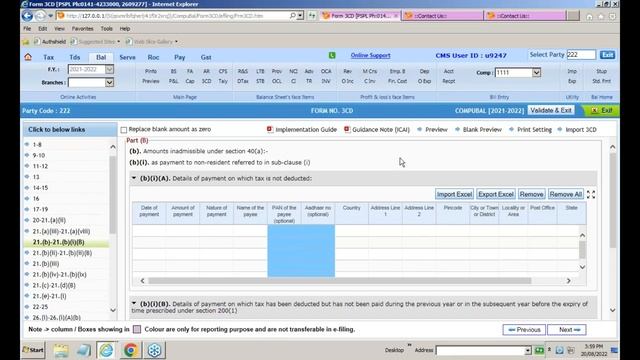
Task: Open Implementation Guide PDF icon
Action: 269,129
